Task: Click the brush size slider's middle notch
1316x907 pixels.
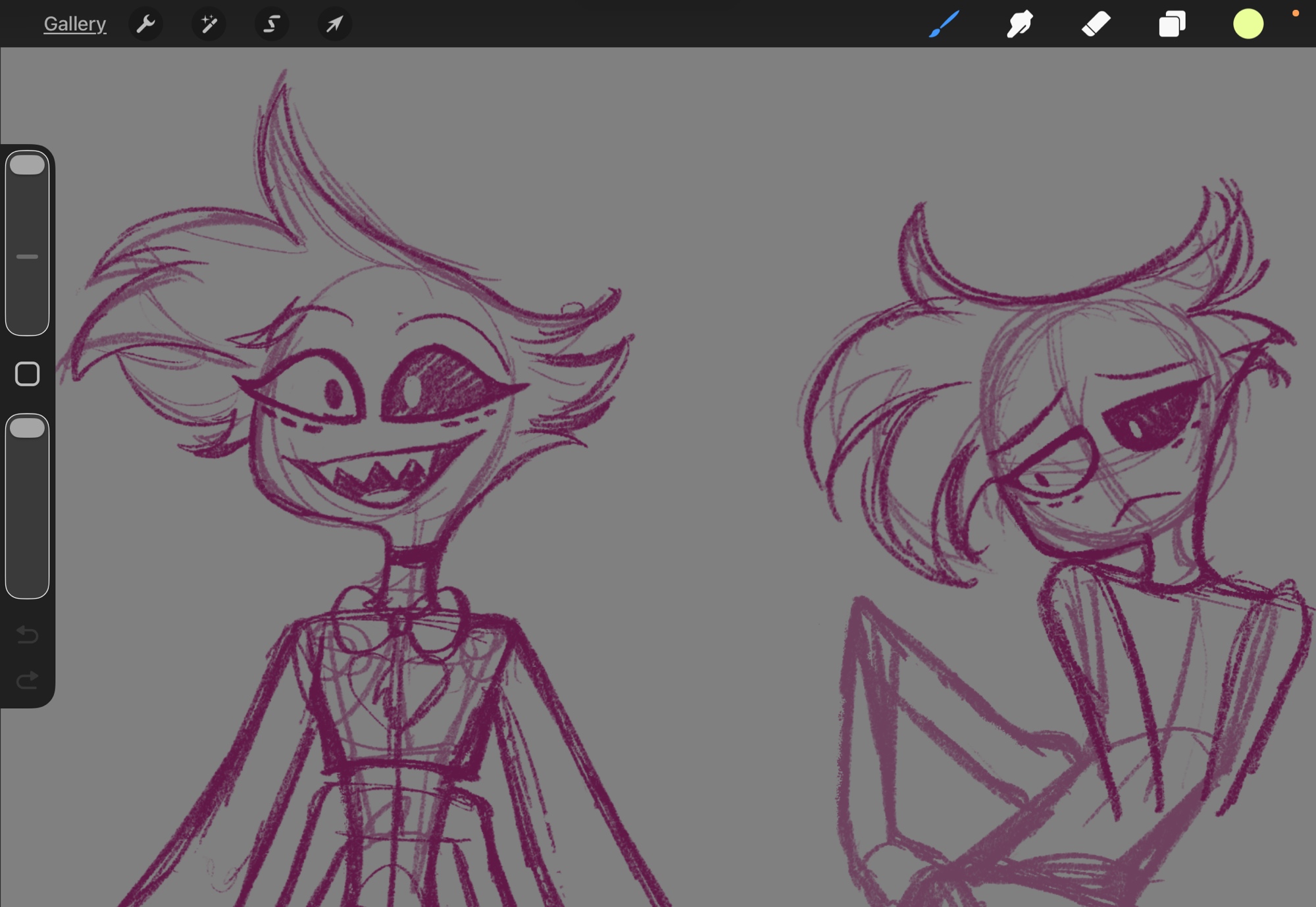Action: point(27,257)
